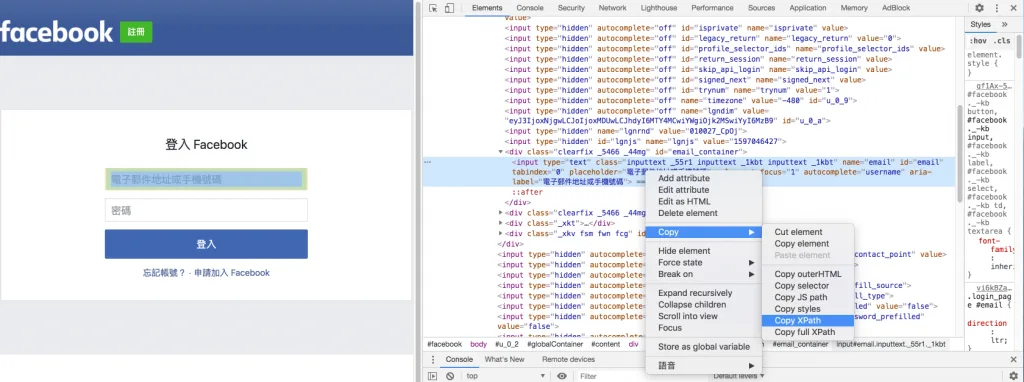Choose Copy element

coord(808,244)
